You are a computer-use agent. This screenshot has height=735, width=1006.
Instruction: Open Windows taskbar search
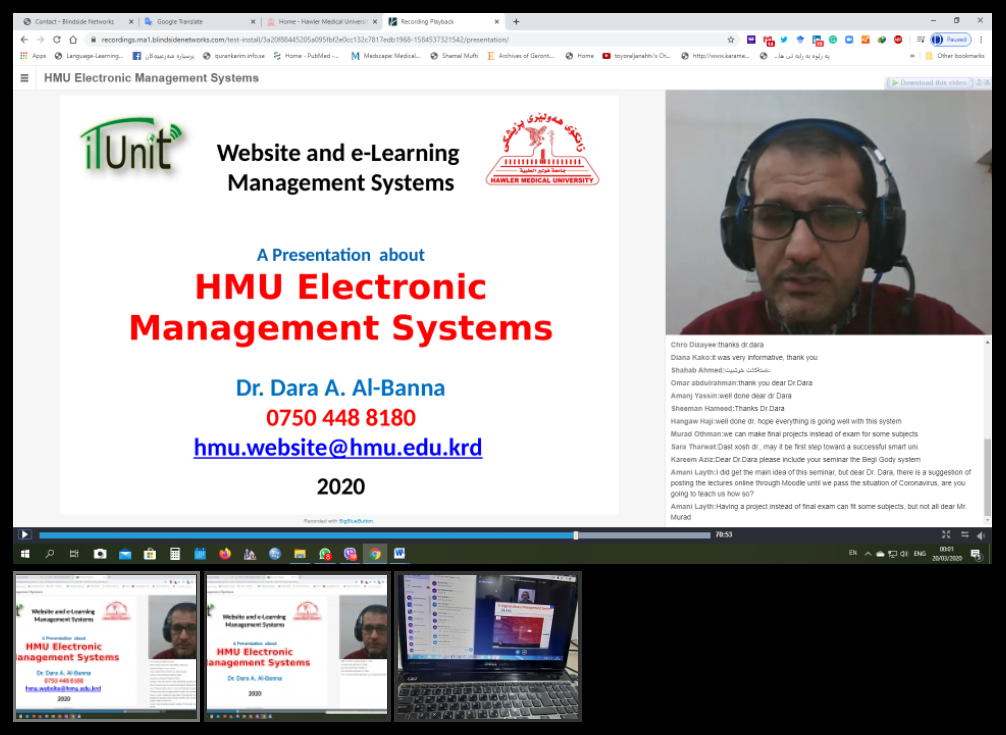(x=49, y=553)
